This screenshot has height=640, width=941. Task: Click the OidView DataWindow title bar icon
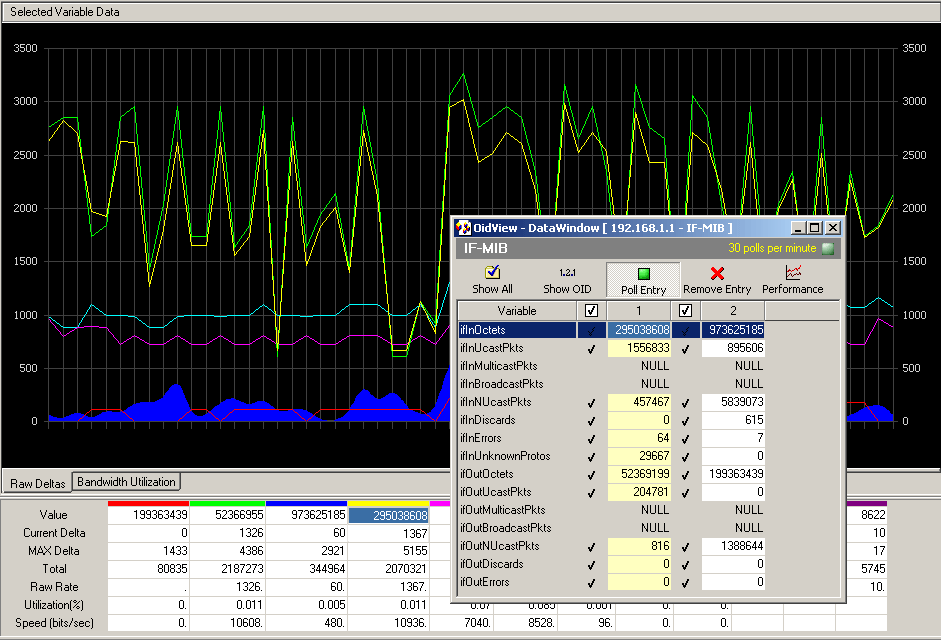tap(463, 228)
